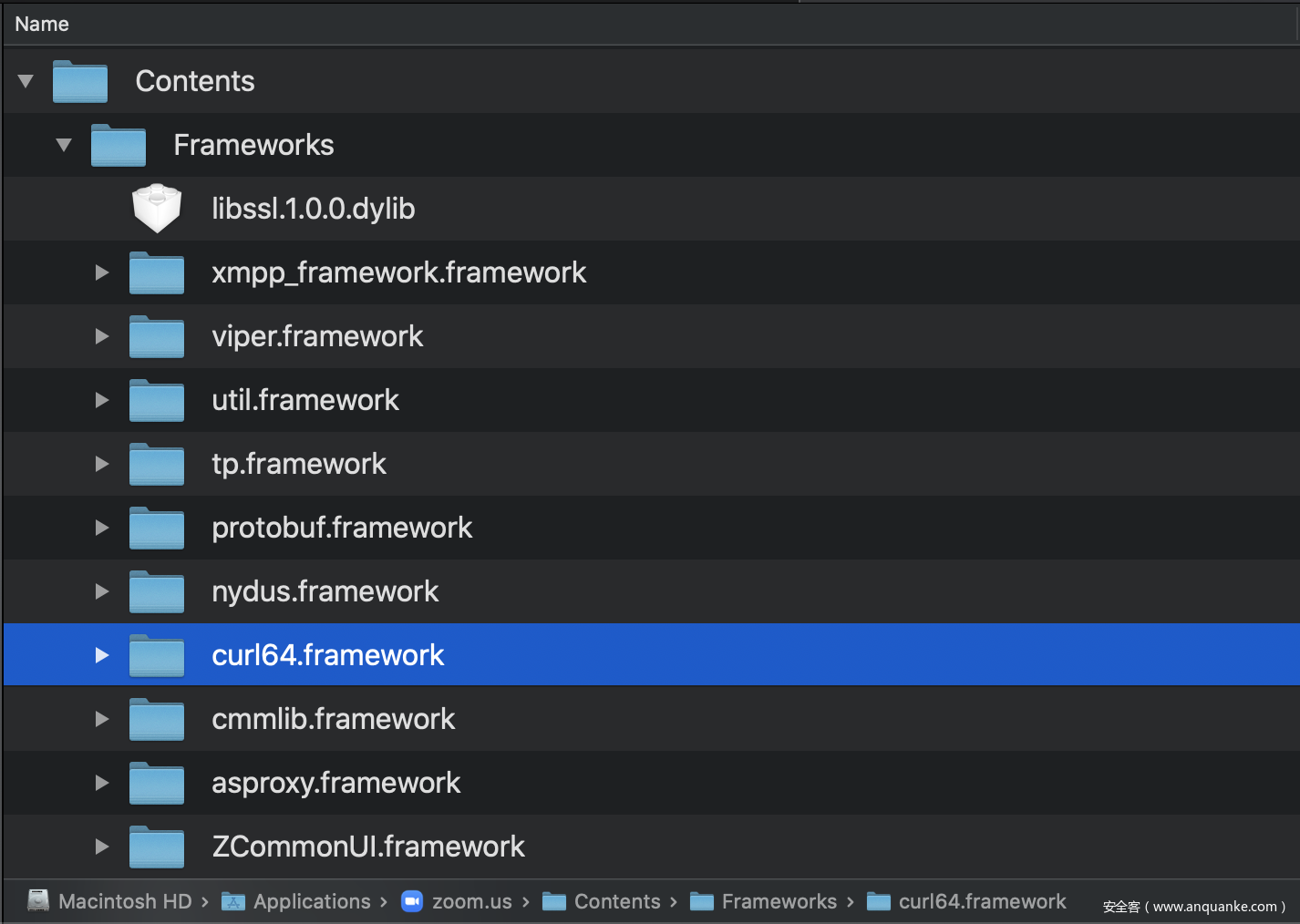Go to Contents in the path bar

click(616, 901)
